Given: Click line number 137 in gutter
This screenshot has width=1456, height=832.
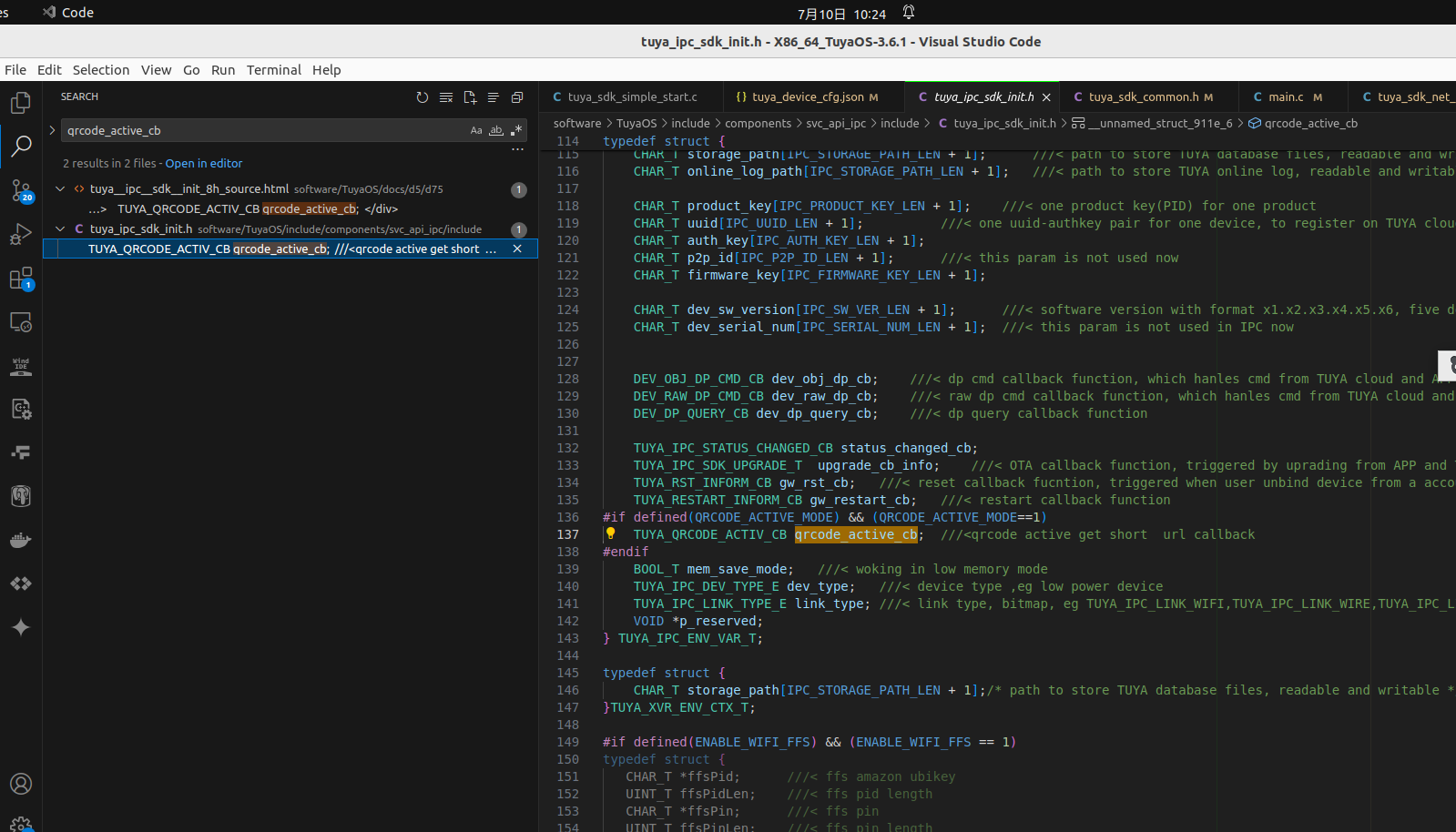Looking at the screenshot, I should 568,534.
